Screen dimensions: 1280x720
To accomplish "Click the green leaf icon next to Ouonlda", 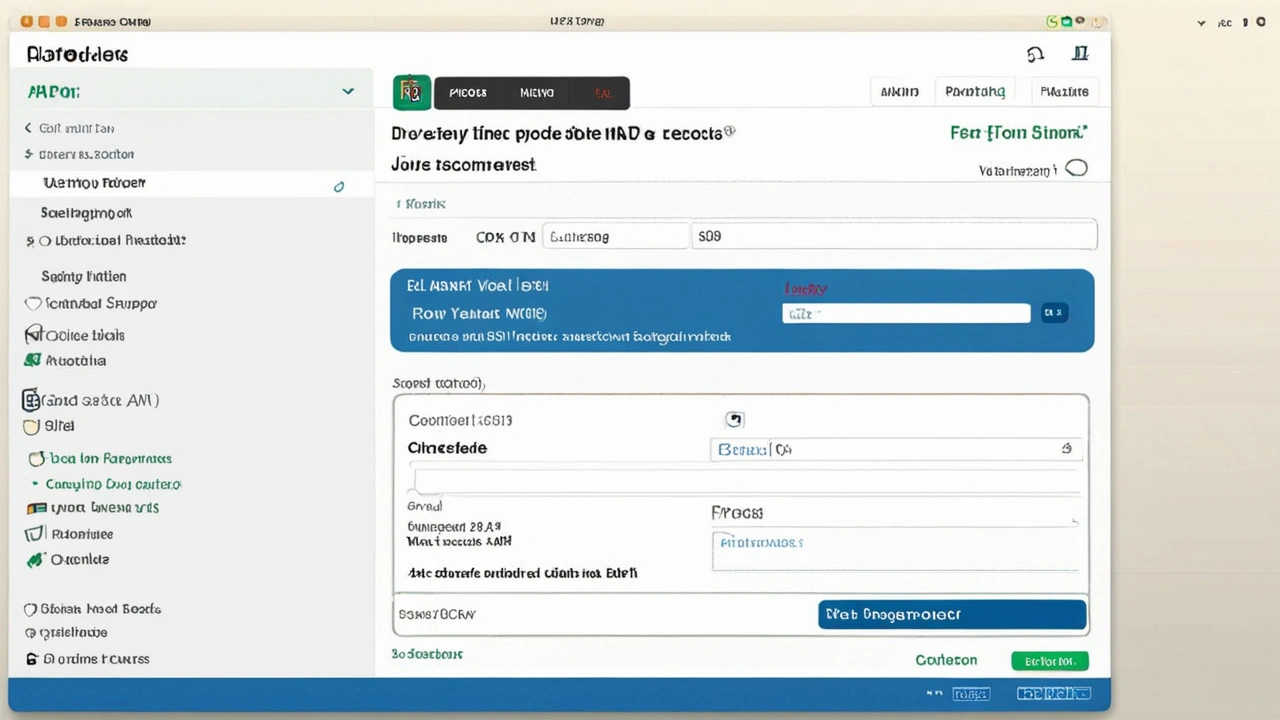I will click(36, 560).
